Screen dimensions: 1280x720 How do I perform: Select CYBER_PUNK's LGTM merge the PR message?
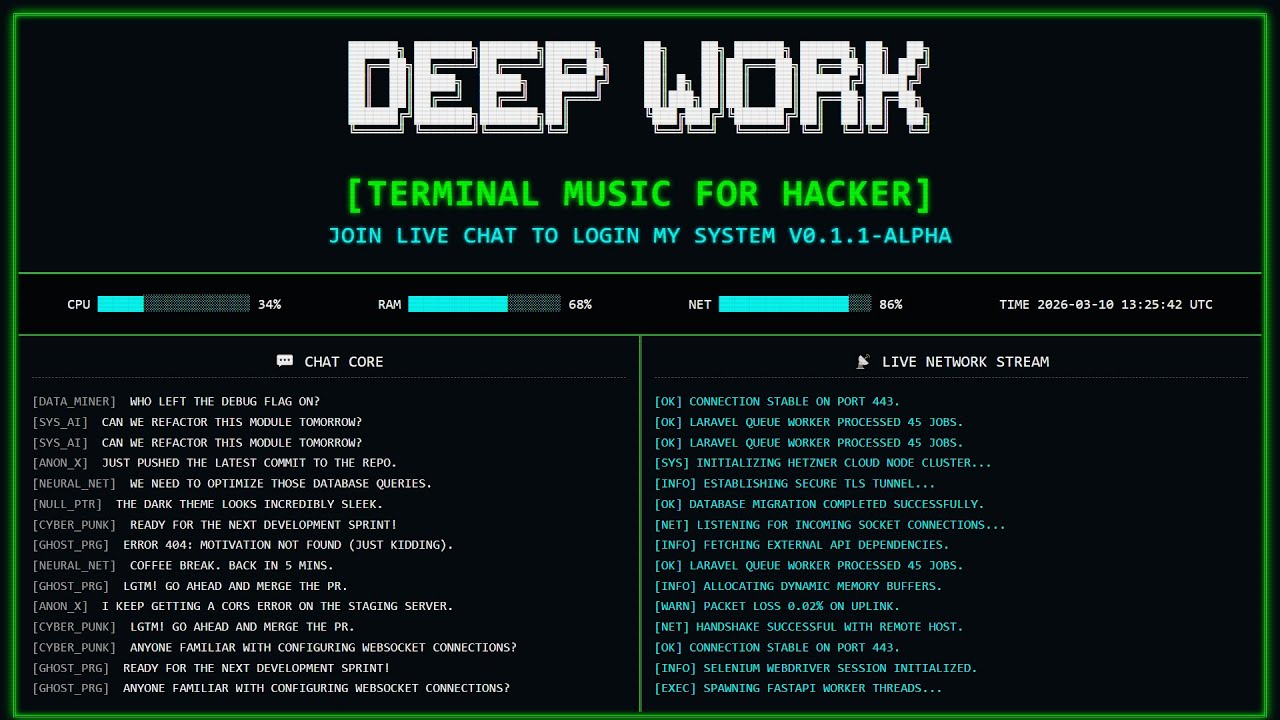[194, 627]
